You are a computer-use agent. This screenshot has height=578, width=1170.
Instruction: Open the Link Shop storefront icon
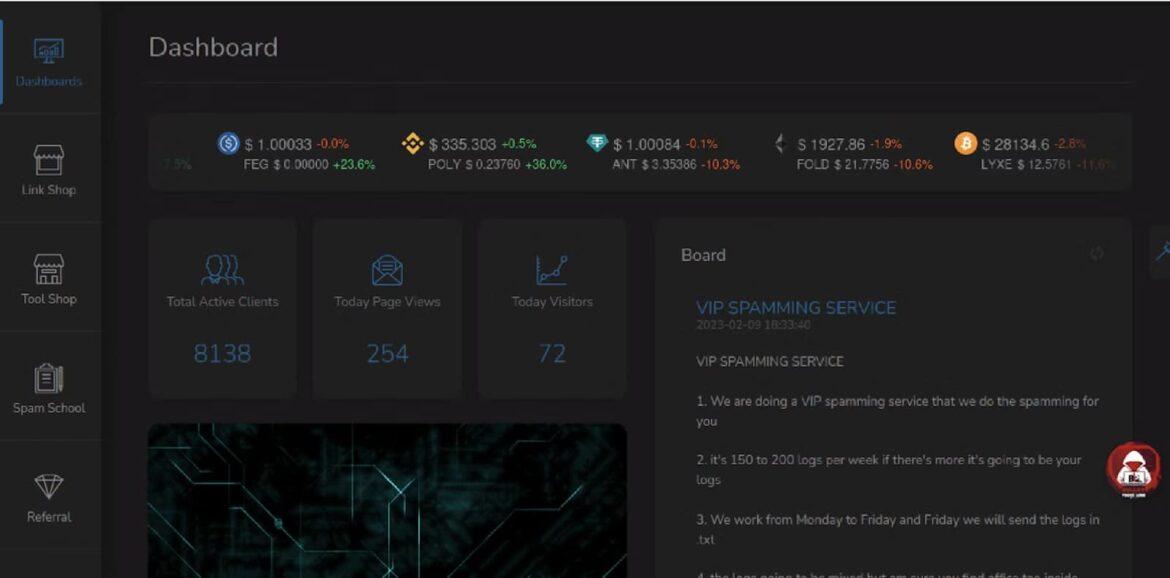pos(48,160)
